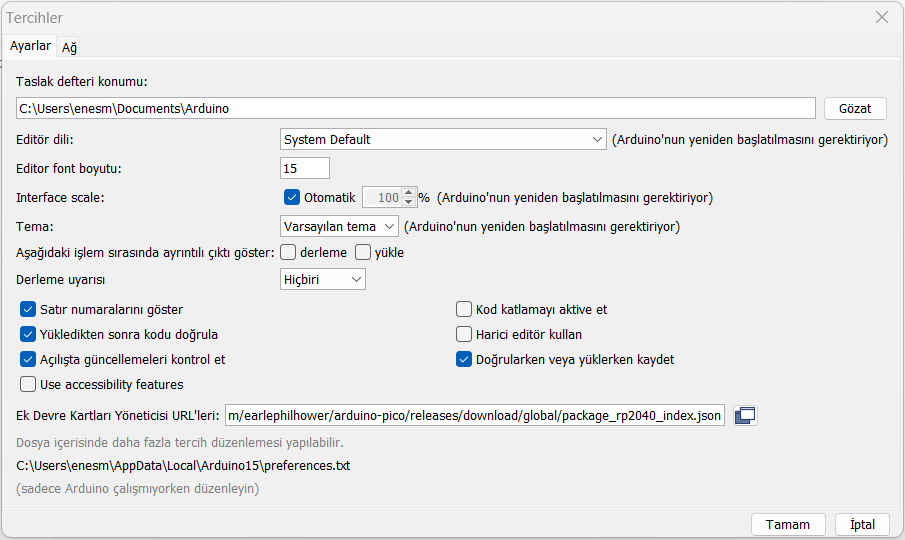This screenshot has width=905, height=540.
Task: Select the Ayarlar tab
Action: tap(30, 46)
